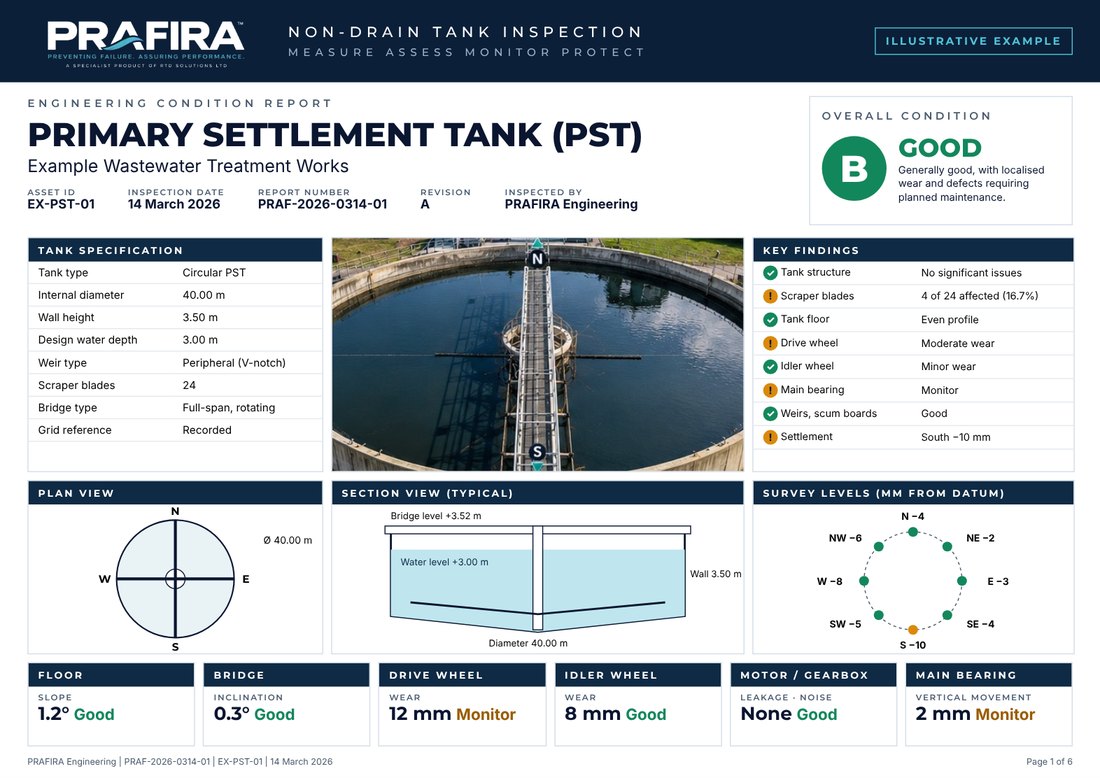Image resolution: width=1100 pixels, height=778 pixels.
Task: Click the report title PRIMARY SETTLEMENT TANK (PST)
Action: 335,135
